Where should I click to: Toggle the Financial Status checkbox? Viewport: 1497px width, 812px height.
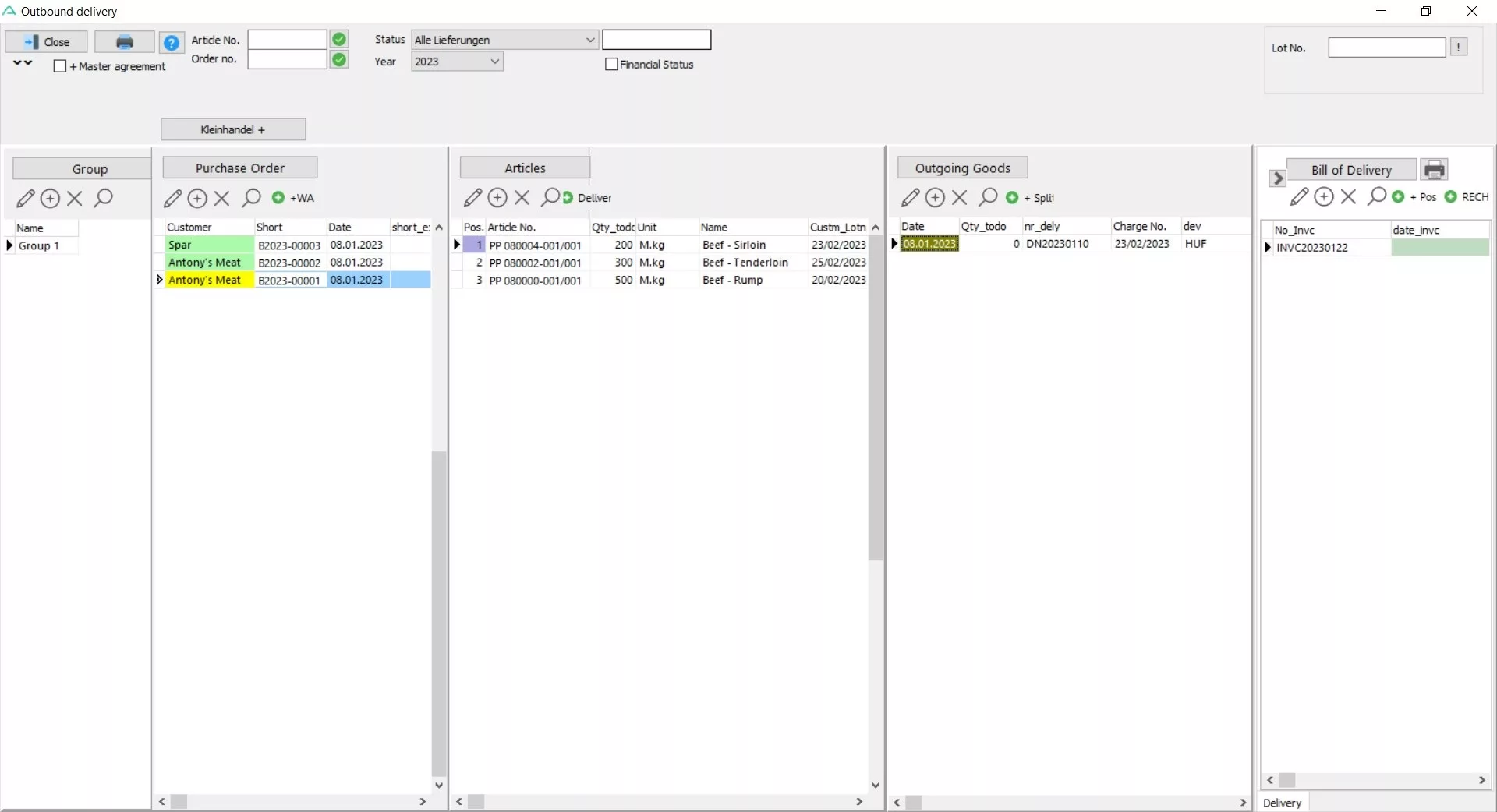(x=611, y=65)
